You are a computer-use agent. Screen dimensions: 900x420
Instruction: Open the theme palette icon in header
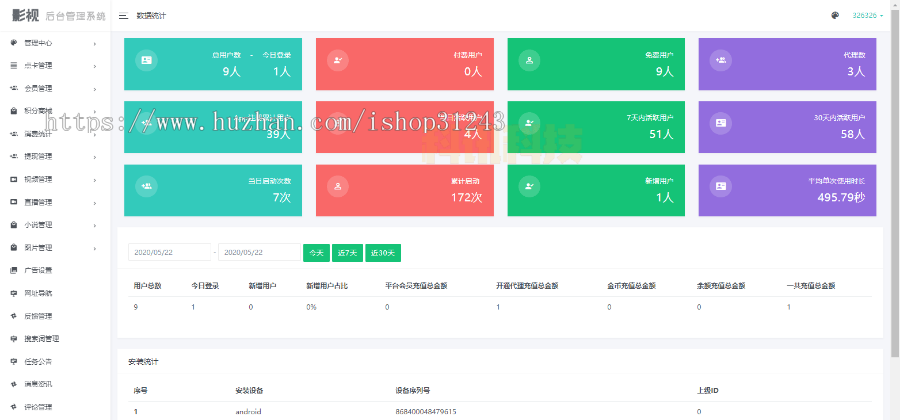[835, 16]
